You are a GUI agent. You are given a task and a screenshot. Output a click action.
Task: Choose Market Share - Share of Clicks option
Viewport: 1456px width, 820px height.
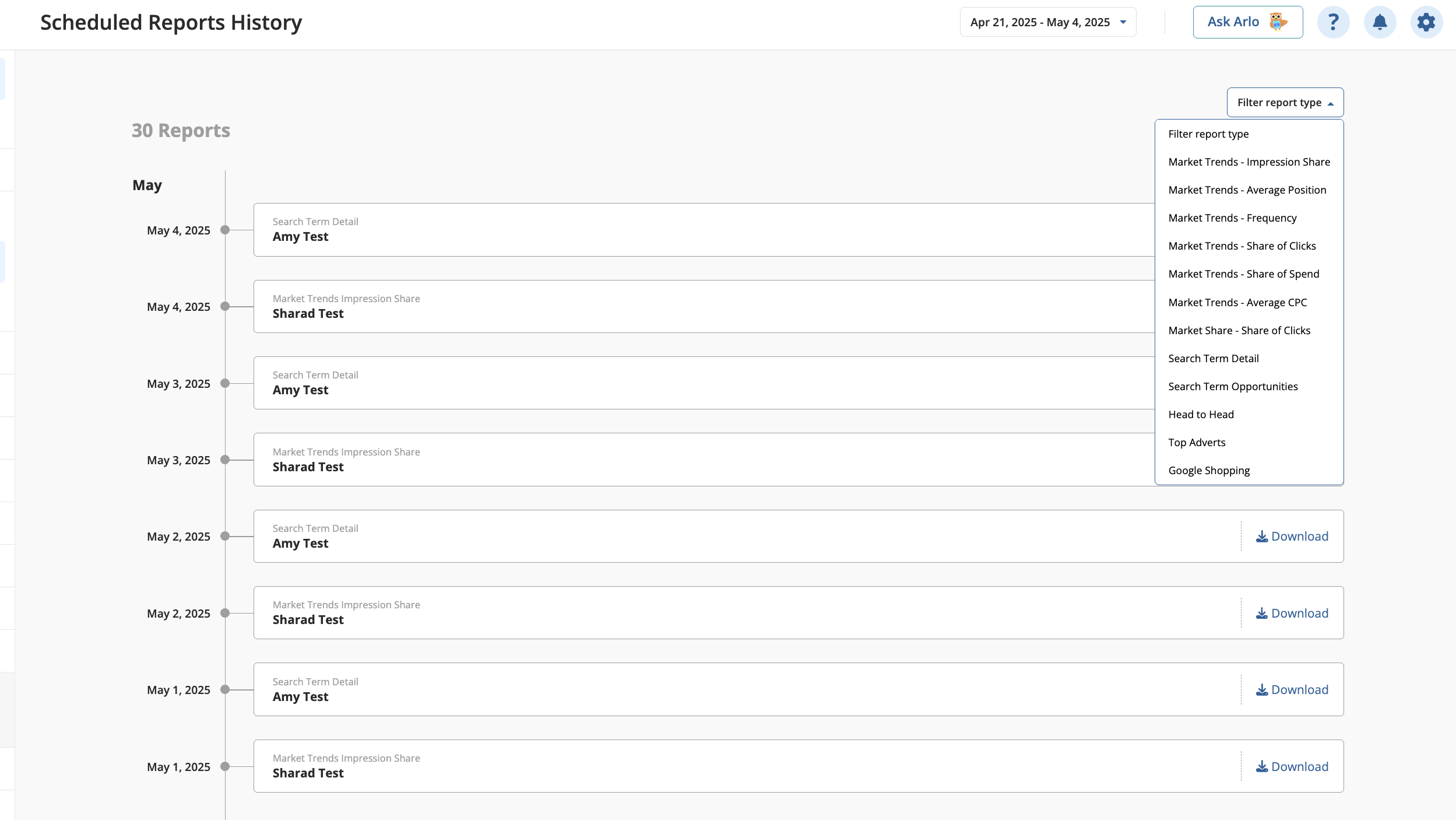pyautogui.click(x=1248, y=331)
